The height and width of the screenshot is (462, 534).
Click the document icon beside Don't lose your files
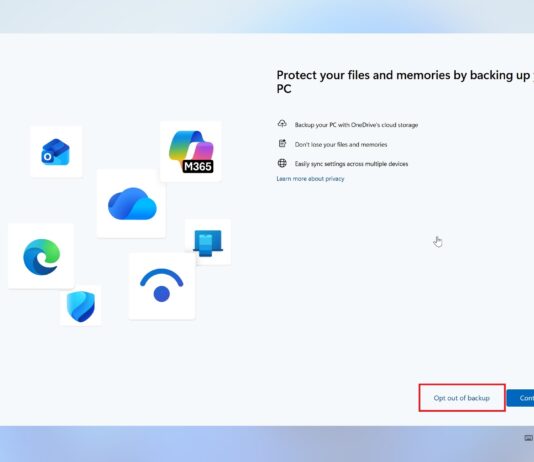[x=282, y=144]
